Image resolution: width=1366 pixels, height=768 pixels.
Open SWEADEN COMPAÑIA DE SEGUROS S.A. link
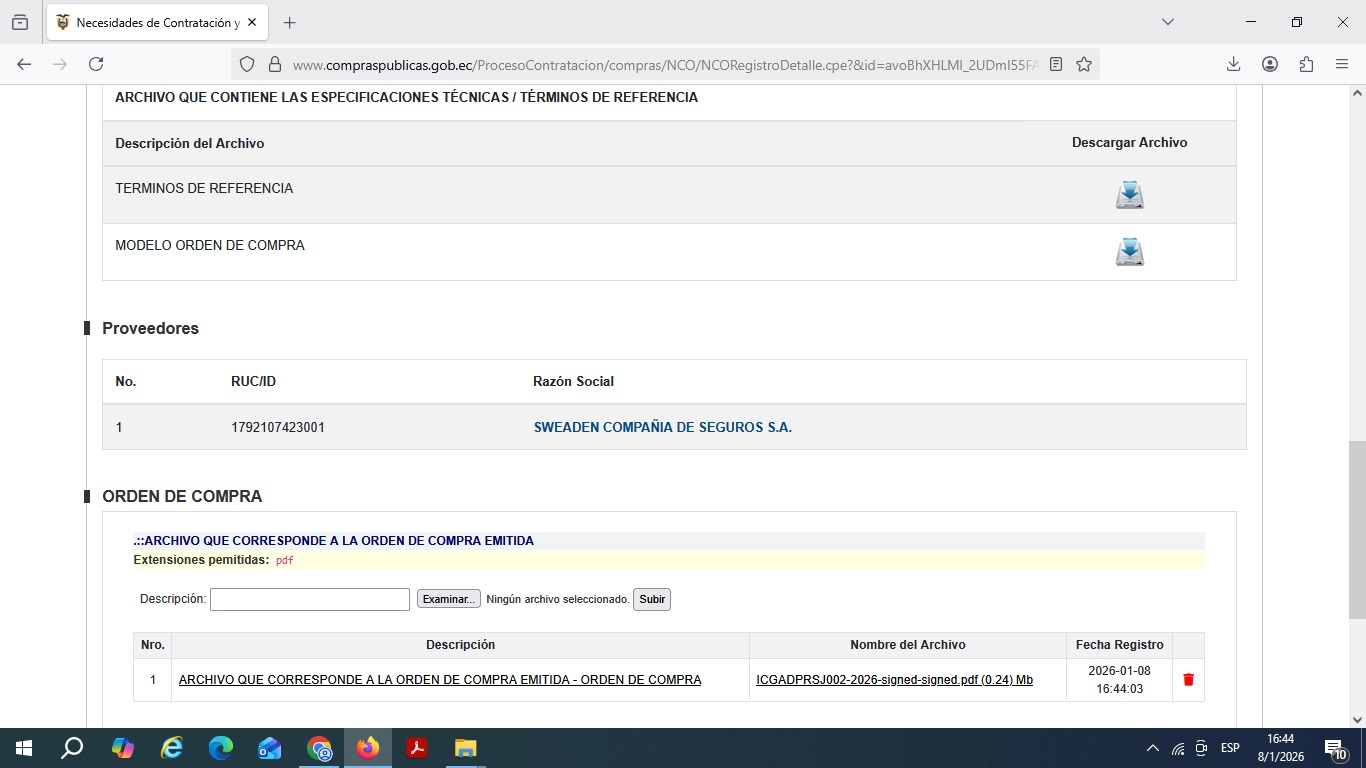(662, 427)
